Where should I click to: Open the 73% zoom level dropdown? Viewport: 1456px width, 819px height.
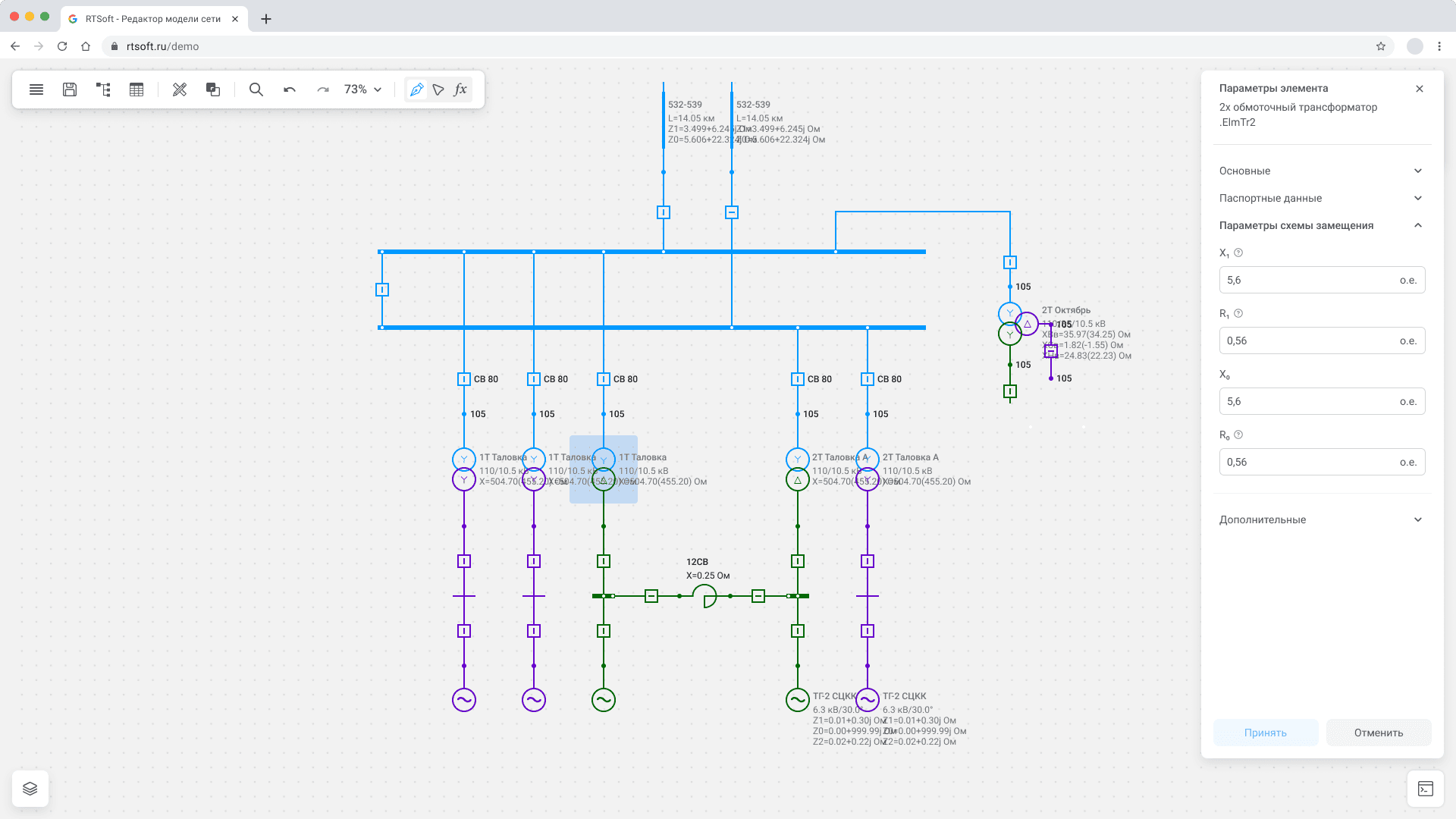coord(362,89)
